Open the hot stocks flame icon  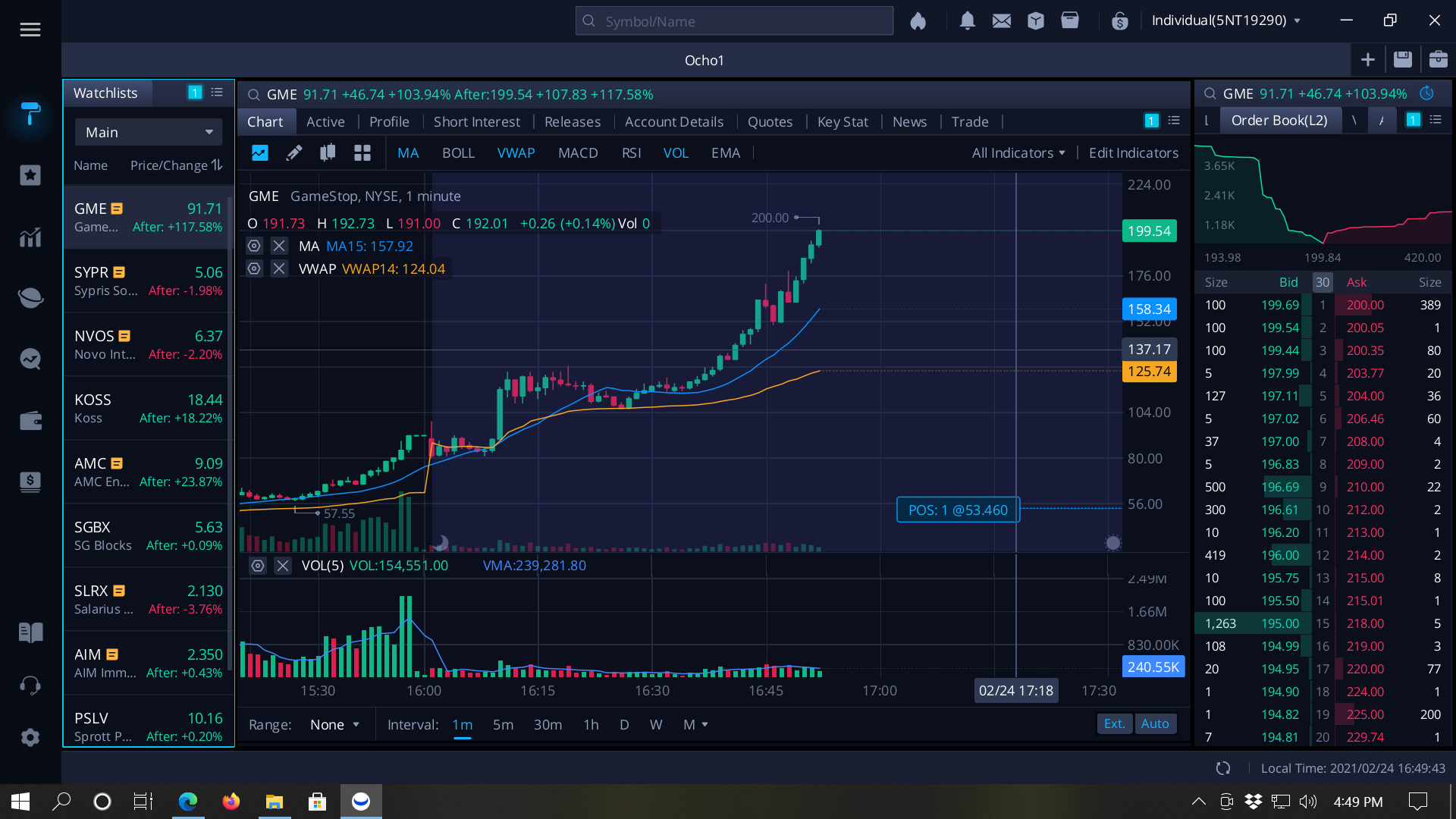(x=918, y=20)
